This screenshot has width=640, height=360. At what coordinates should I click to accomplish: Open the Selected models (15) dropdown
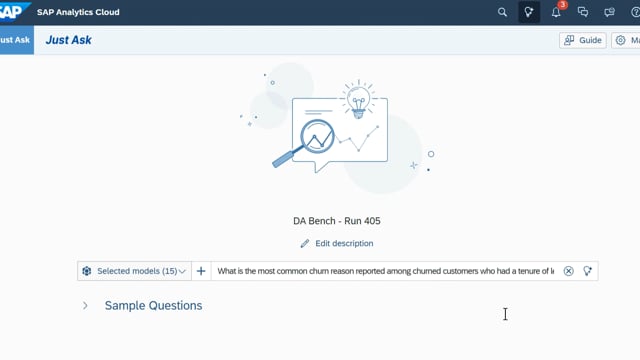[134, 271]
